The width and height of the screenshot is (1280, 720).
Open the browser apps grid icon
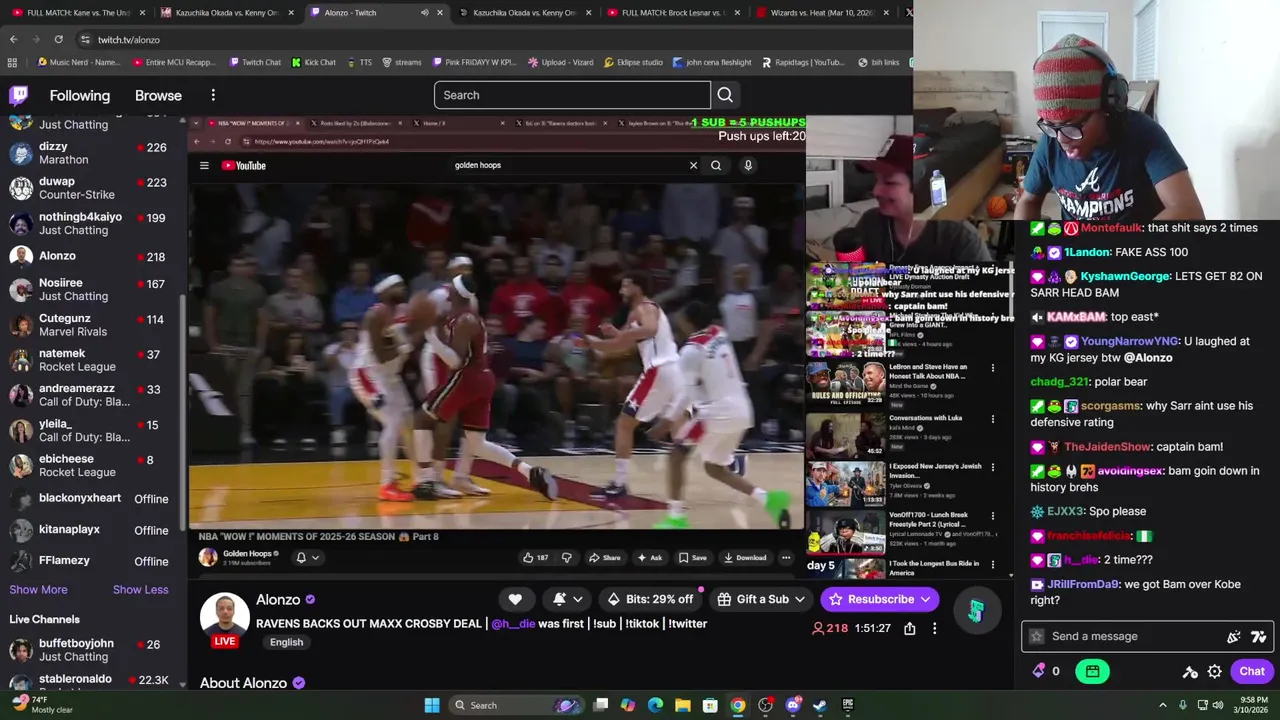click(12, 62)
